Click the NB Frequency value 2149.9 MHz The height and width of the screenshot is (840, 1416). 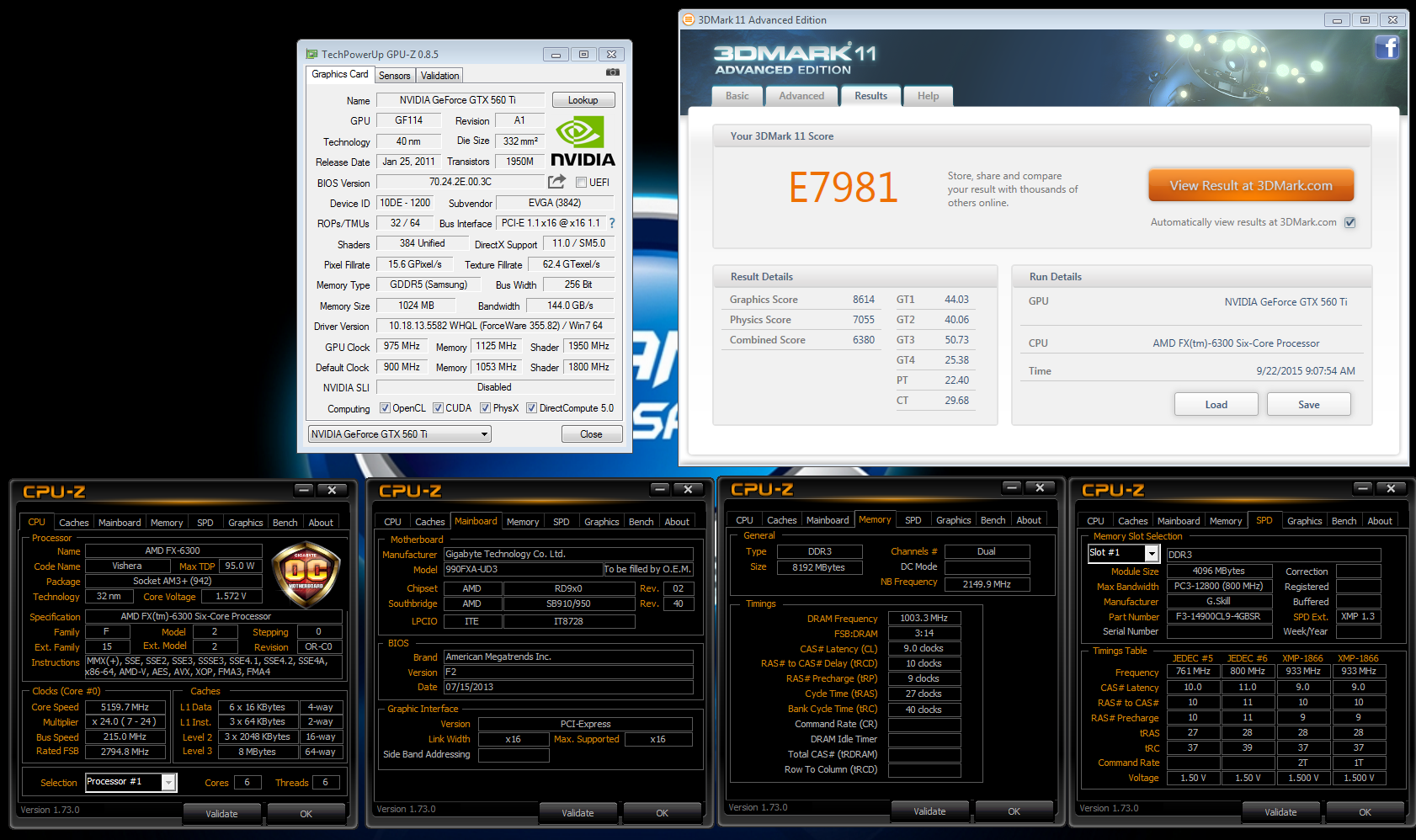pyautogui.click(x=987, y=583)
